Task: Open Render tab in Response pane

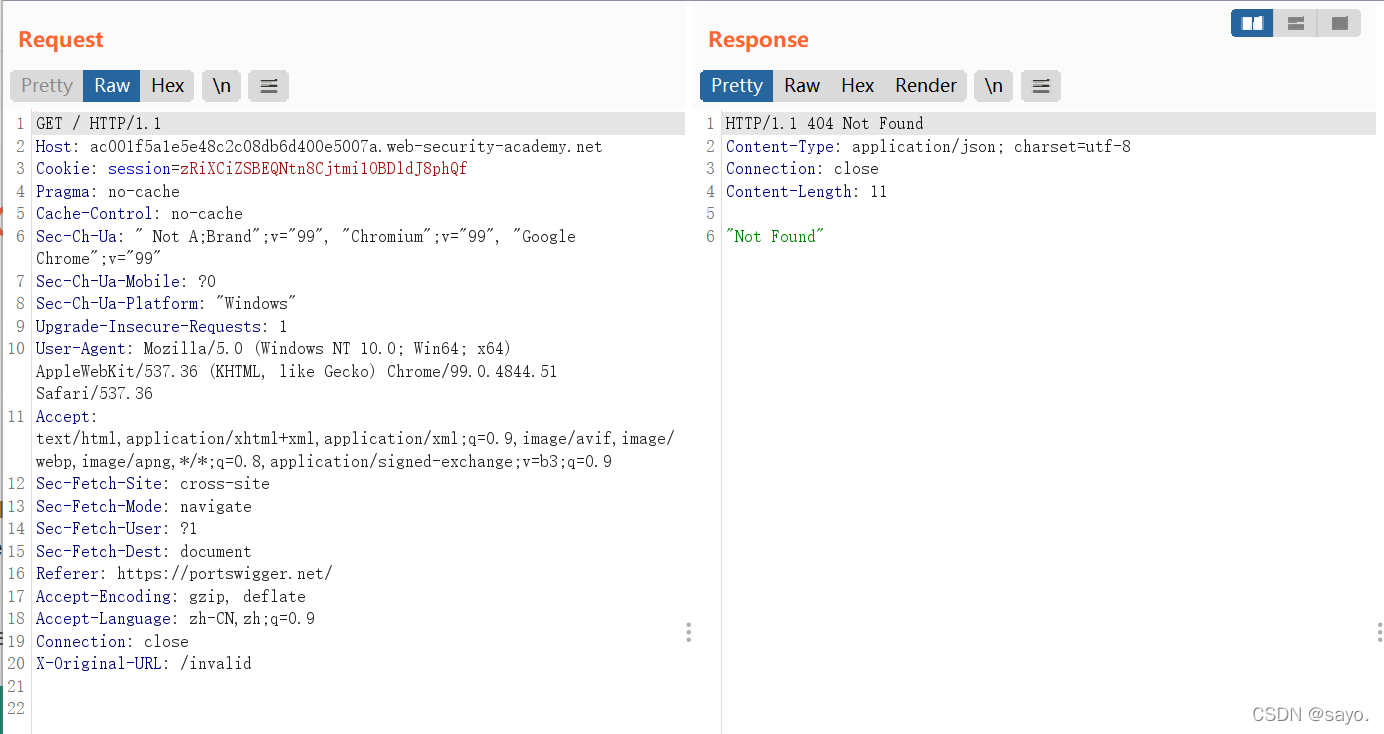Action: point(926,86)
